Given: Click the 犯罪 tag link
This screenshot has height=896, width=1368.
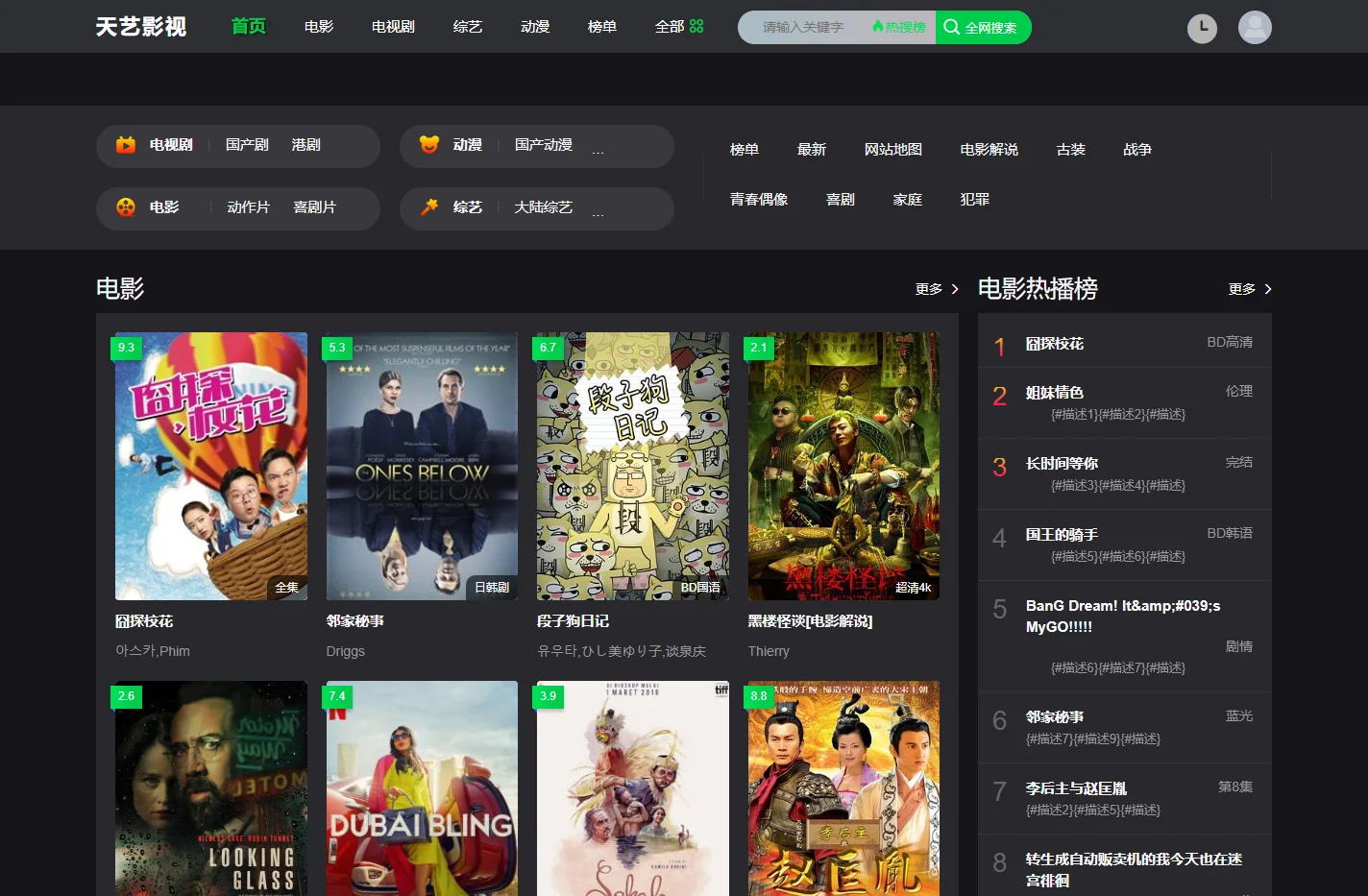Looking at the screenshot, I should pyautogui.click(x=975, y=200).
